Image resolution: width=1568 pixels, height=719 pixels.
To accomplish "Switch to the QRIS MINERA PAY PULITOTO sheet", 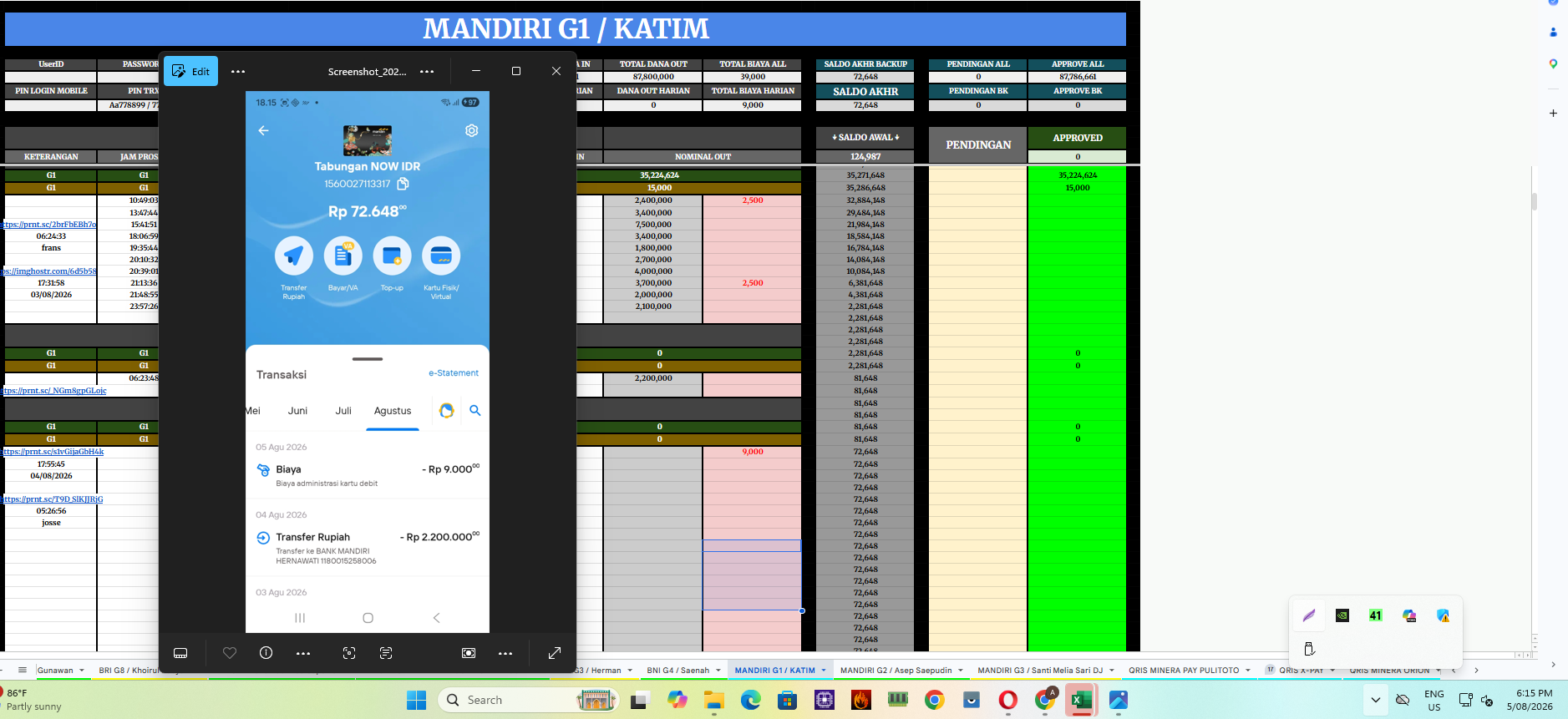I will tap(1184, 671).
